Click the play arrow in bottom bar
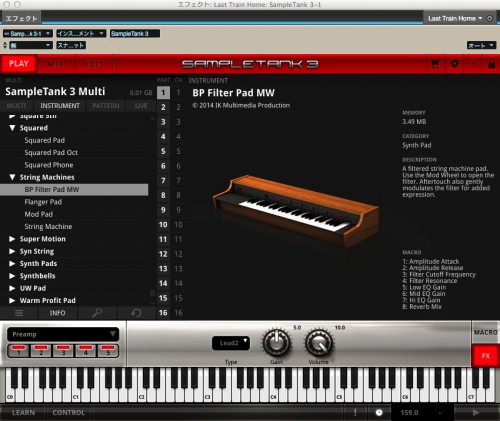Image resolution: width=500 pixels, height=421 pixels. coord(476,413)
